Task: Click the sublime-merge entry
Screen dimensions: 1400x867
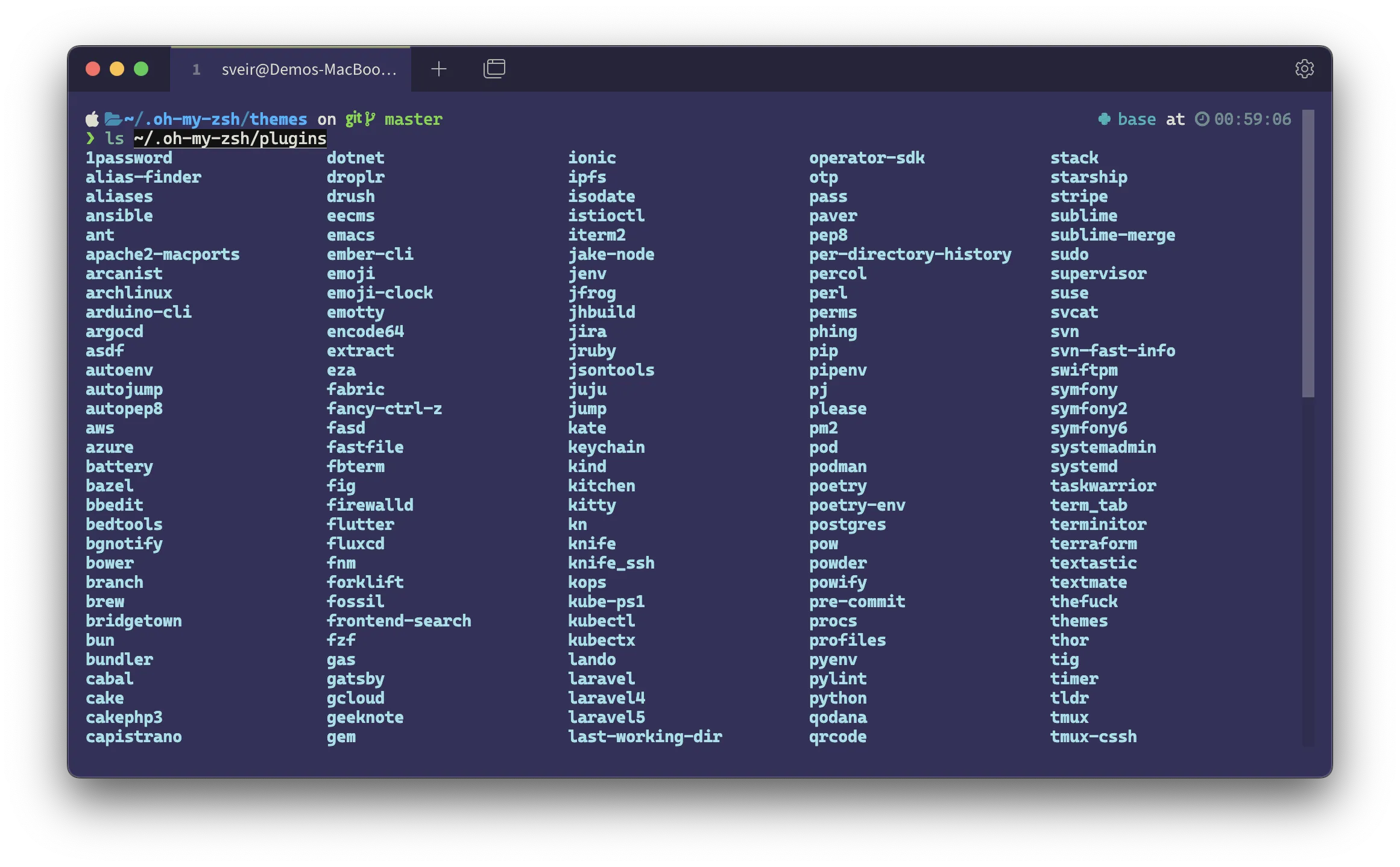Action: tap(1113, 235)
